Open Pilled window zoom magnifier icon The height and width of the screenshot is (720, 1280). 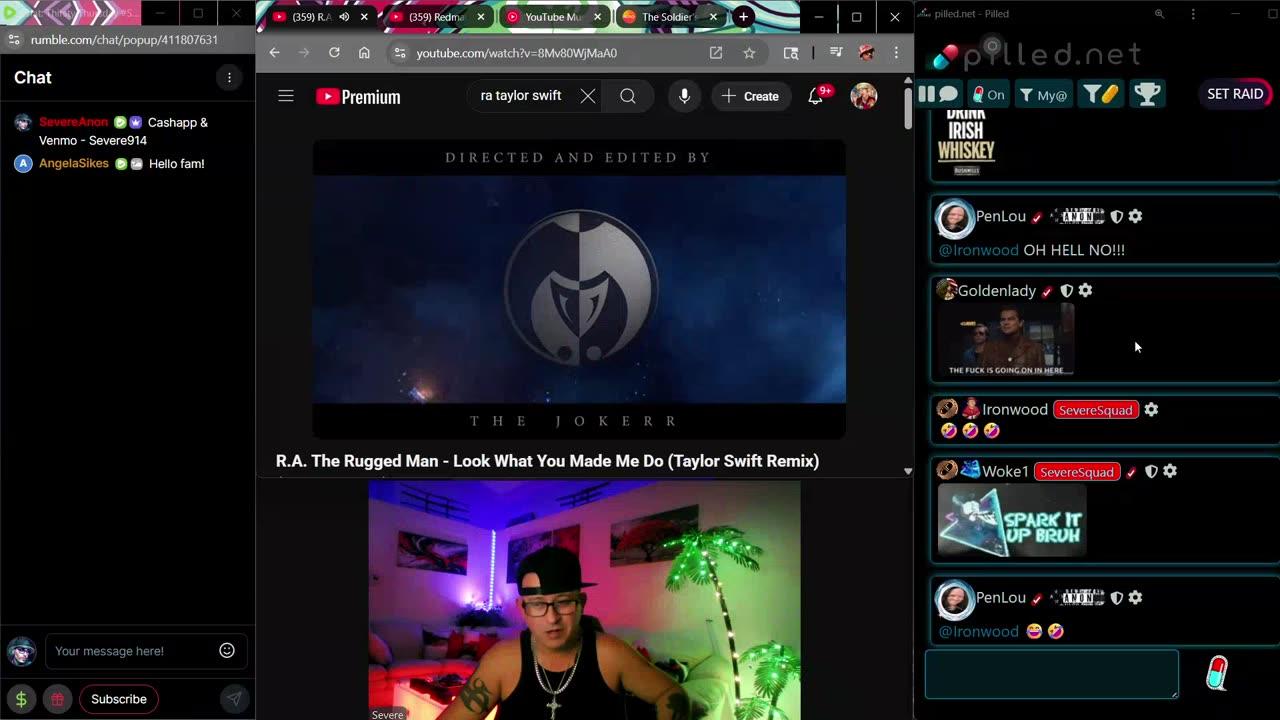click(x=1159, y=14)
